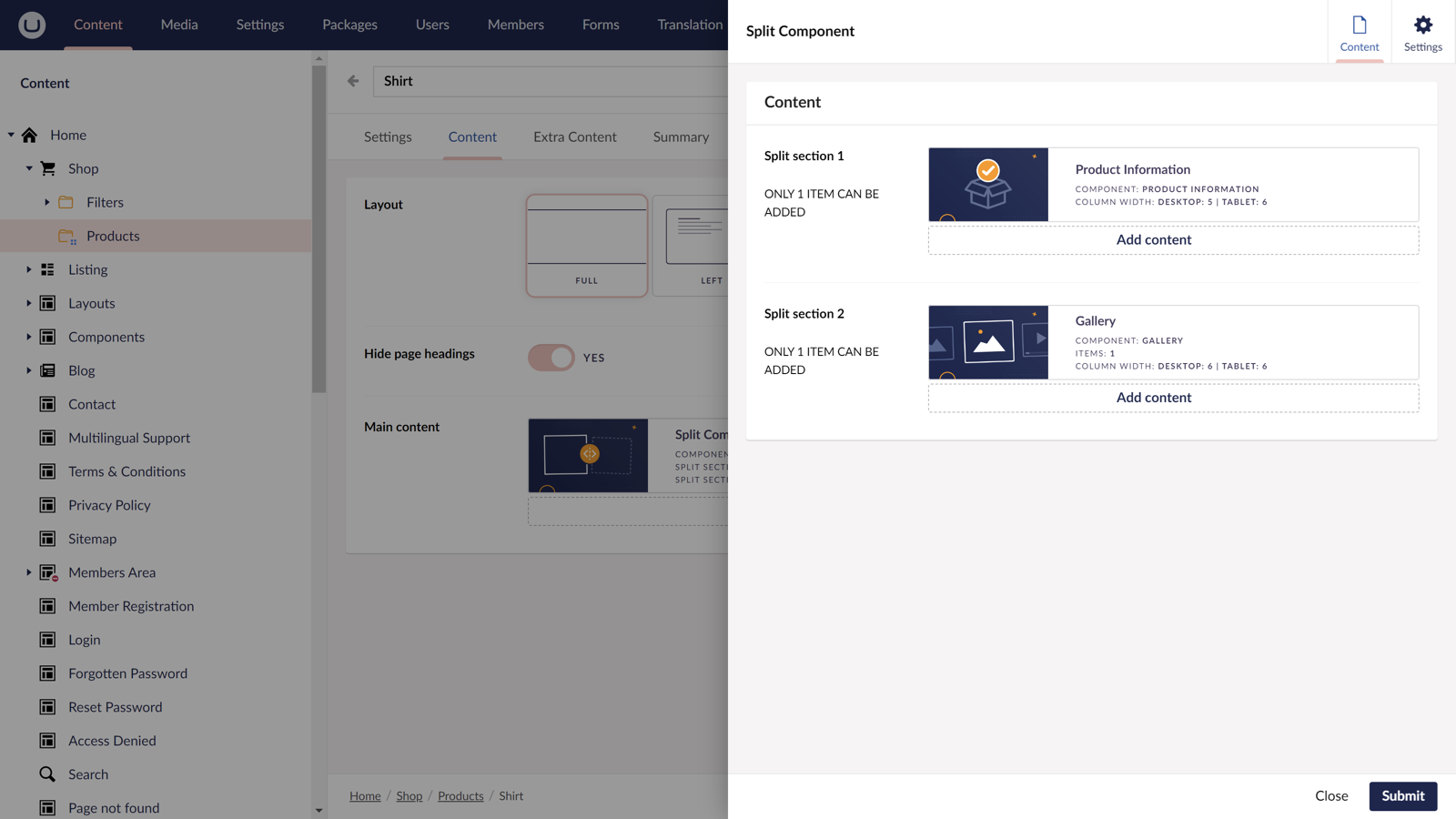Click the back arrow beside the Shirt title
Viewport: 1456px width, 819px height.
tap(352, 80)
